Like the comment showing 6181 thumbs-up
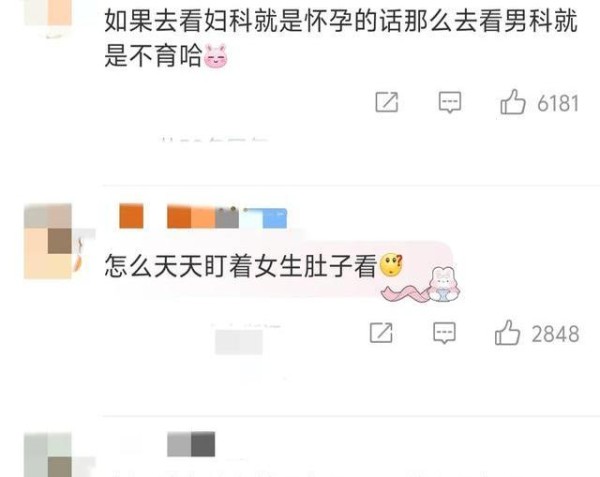Viewport: 600px width, 477px height. pos(512,102)
